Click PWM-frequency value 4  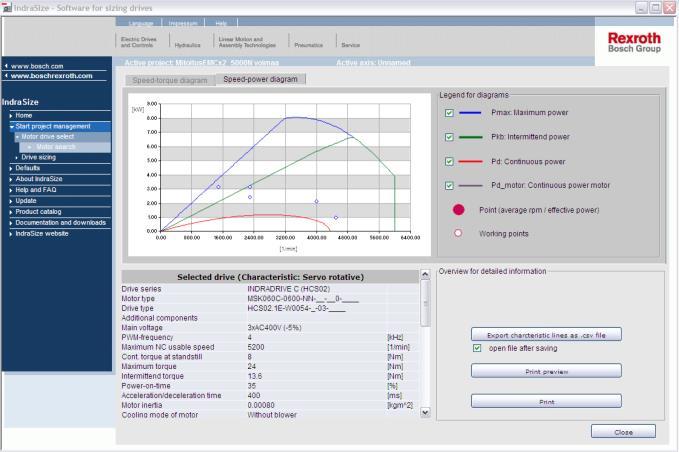[x=249, y=337]
